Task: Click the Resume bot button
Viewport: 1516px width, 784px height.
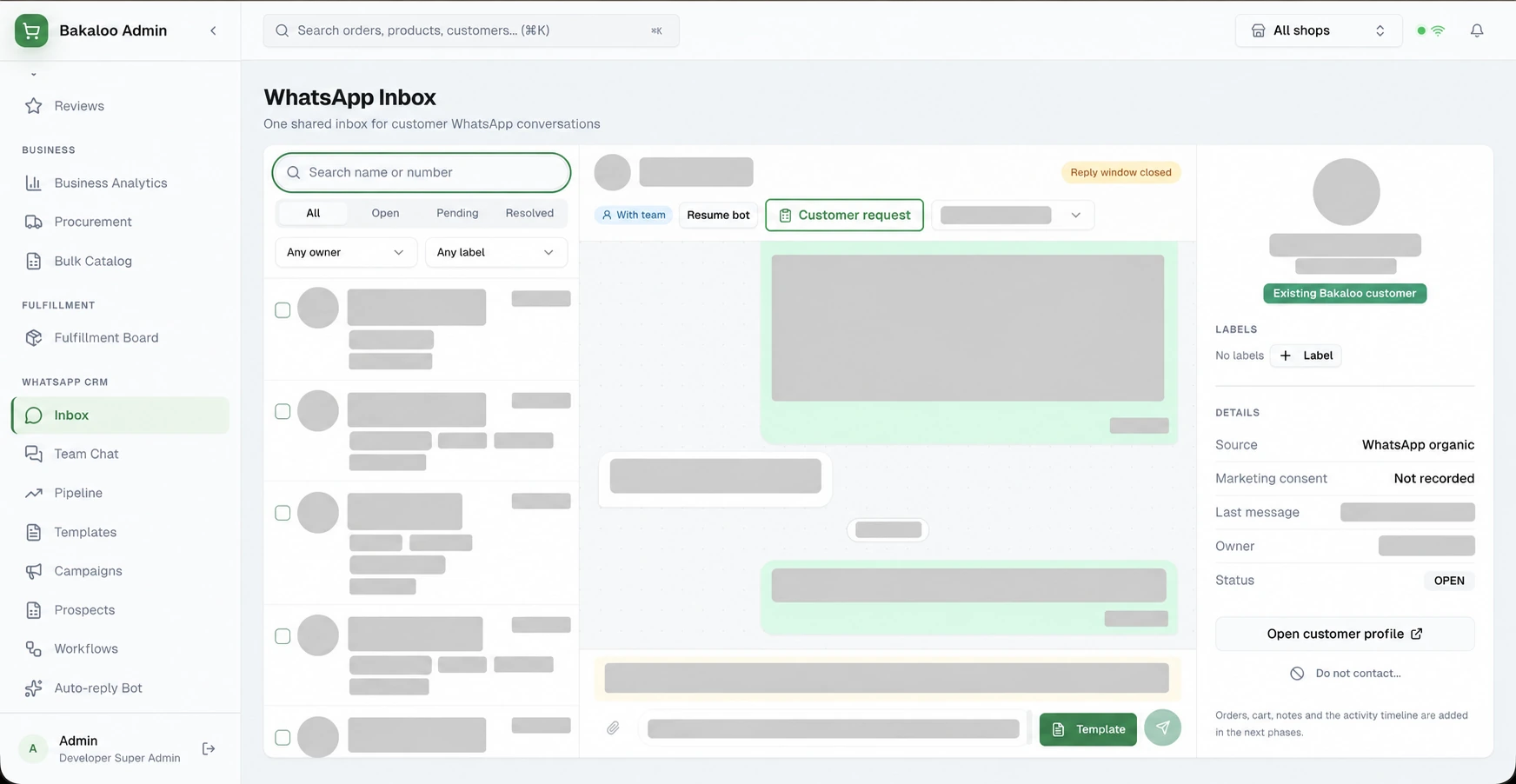Action: click(x=718, y=215)
